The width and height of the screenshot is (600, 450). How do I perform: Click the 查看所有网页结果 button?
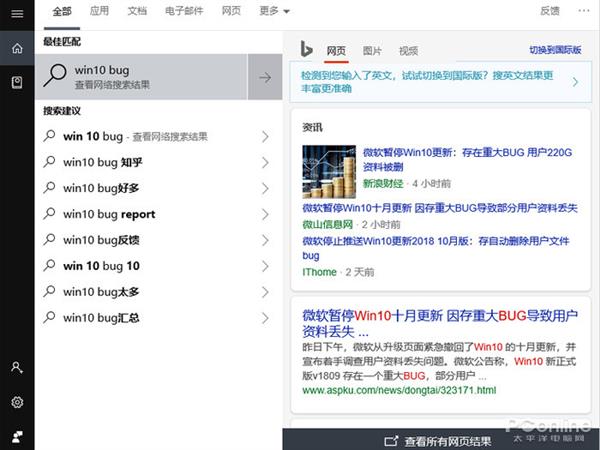[x=438, y=440]
